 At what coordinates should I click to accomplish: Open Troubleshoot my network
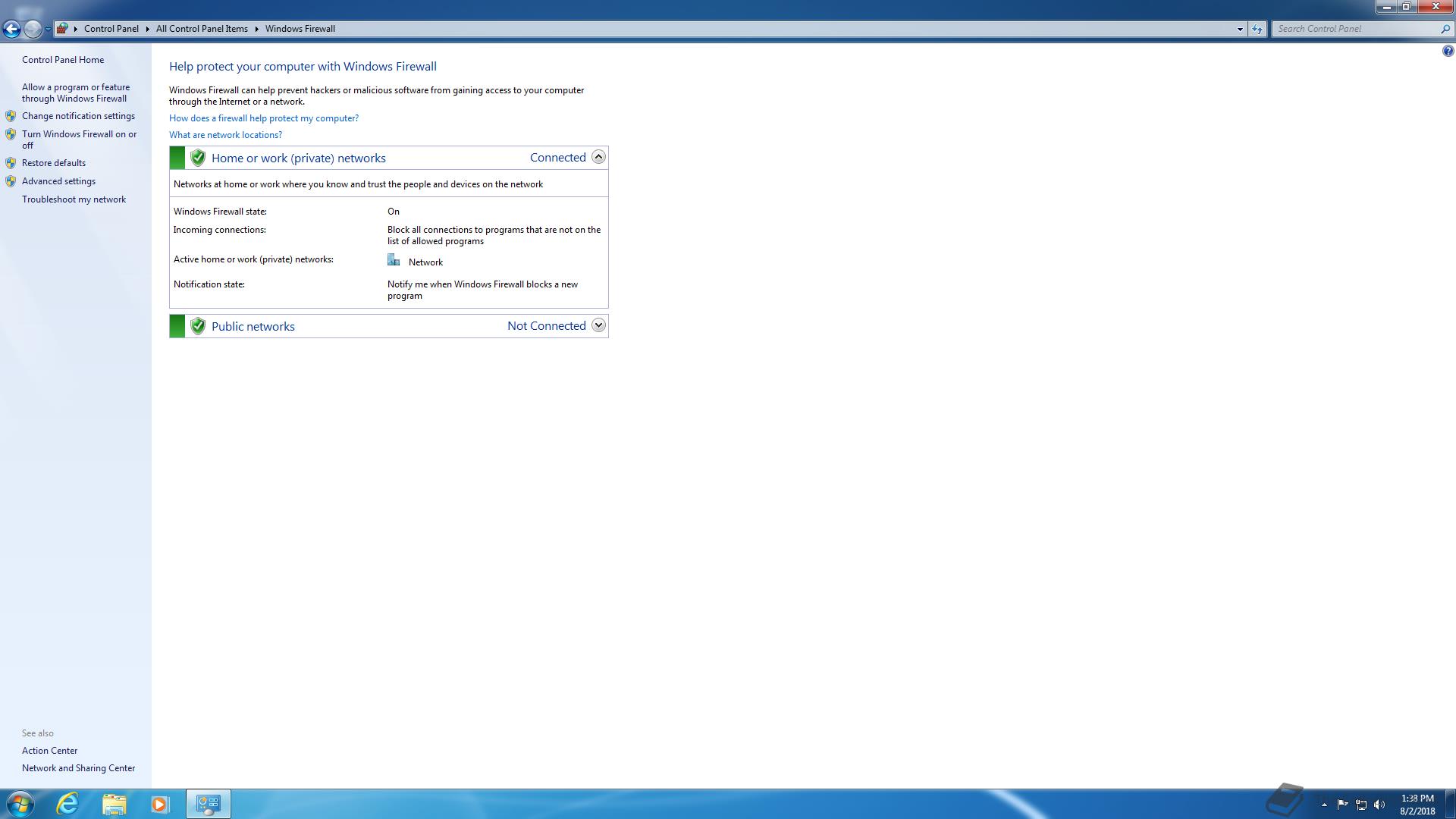(x=74, y=199)
